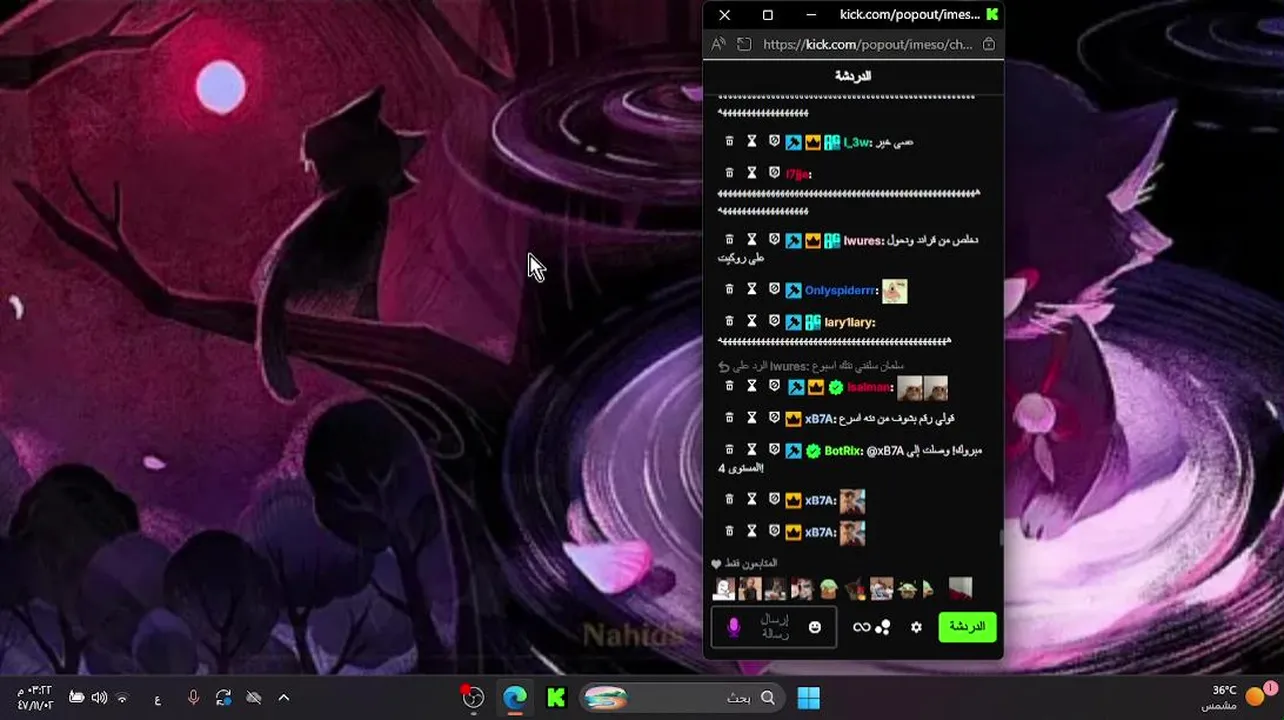Click the lock icon at address bar end
Screen dimensions: 1284x720
point(989,44)
